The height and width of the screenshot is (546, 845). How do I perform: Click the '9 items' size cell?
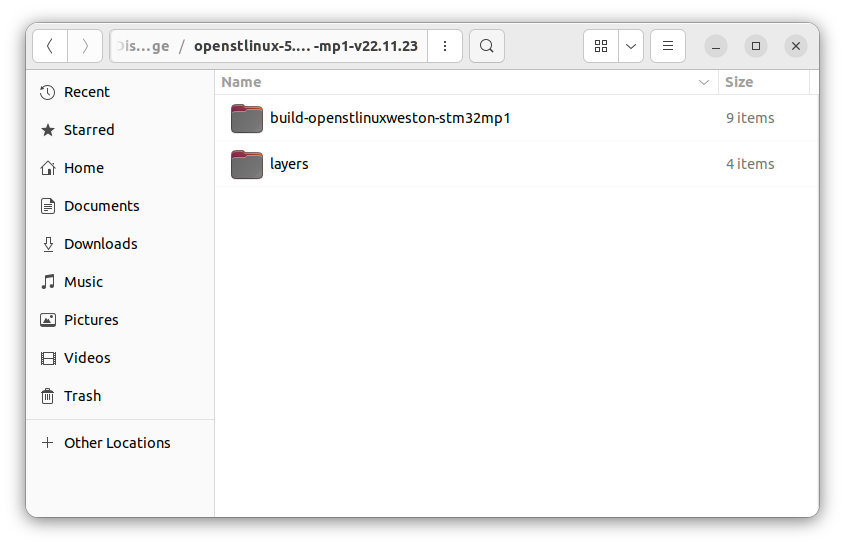(750, 118)
